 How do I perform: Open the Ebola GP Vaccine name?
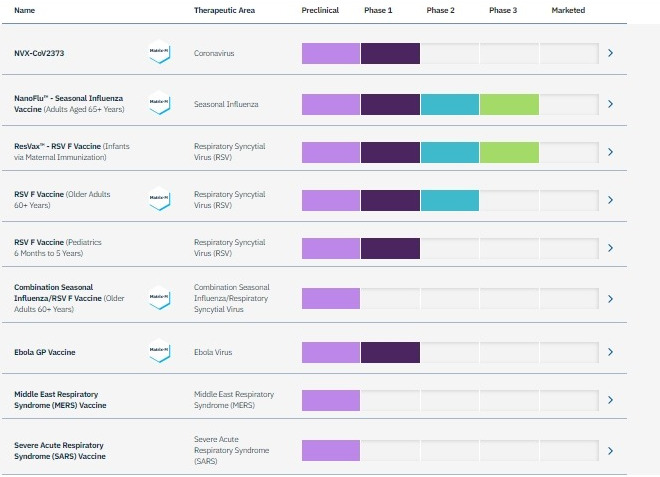click(45, 352)
